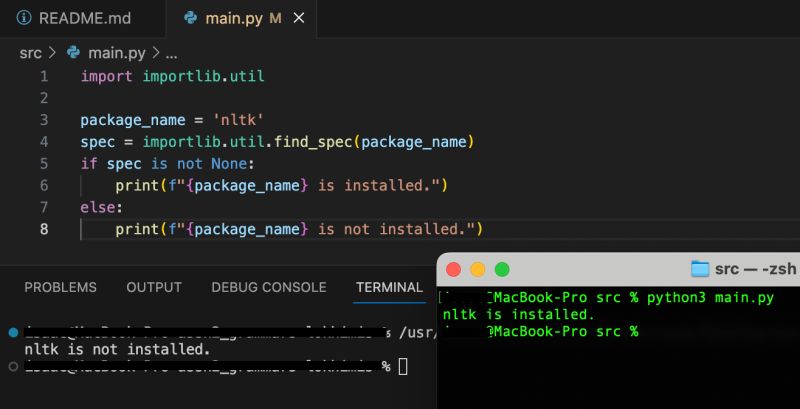Click the src breadcrumb segment
The height and width of the screenshot is (409, 800).
coord(31,53)
